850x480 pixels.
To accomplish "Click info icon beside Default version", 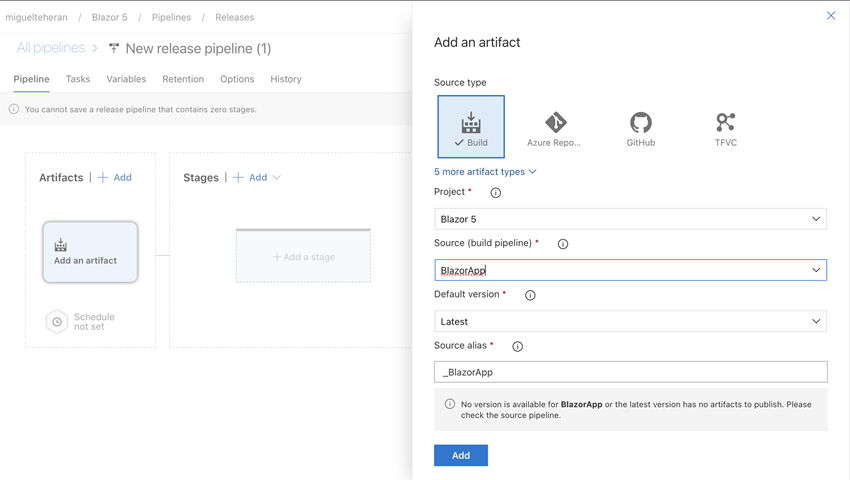I will [x=530, y=295].
